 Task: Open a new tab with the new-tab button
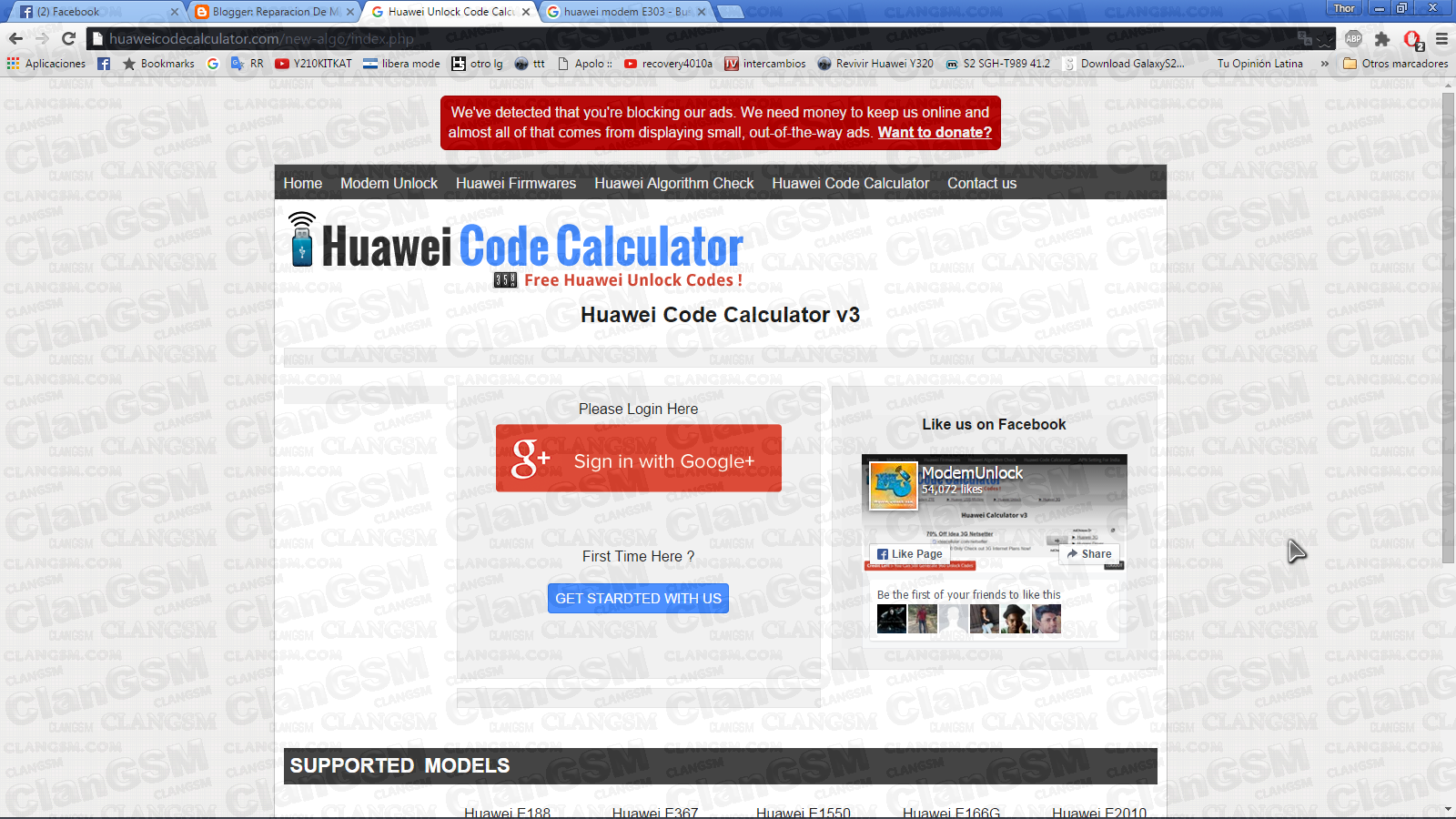pos(731,12)
